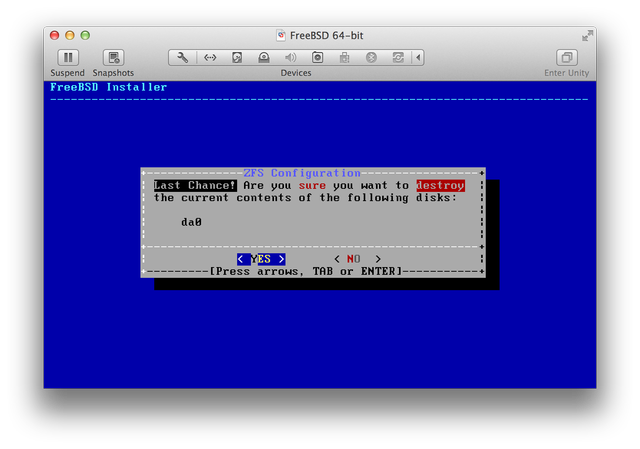Click the camera device icon
The image size is (640, 449).
pos(318,58)
